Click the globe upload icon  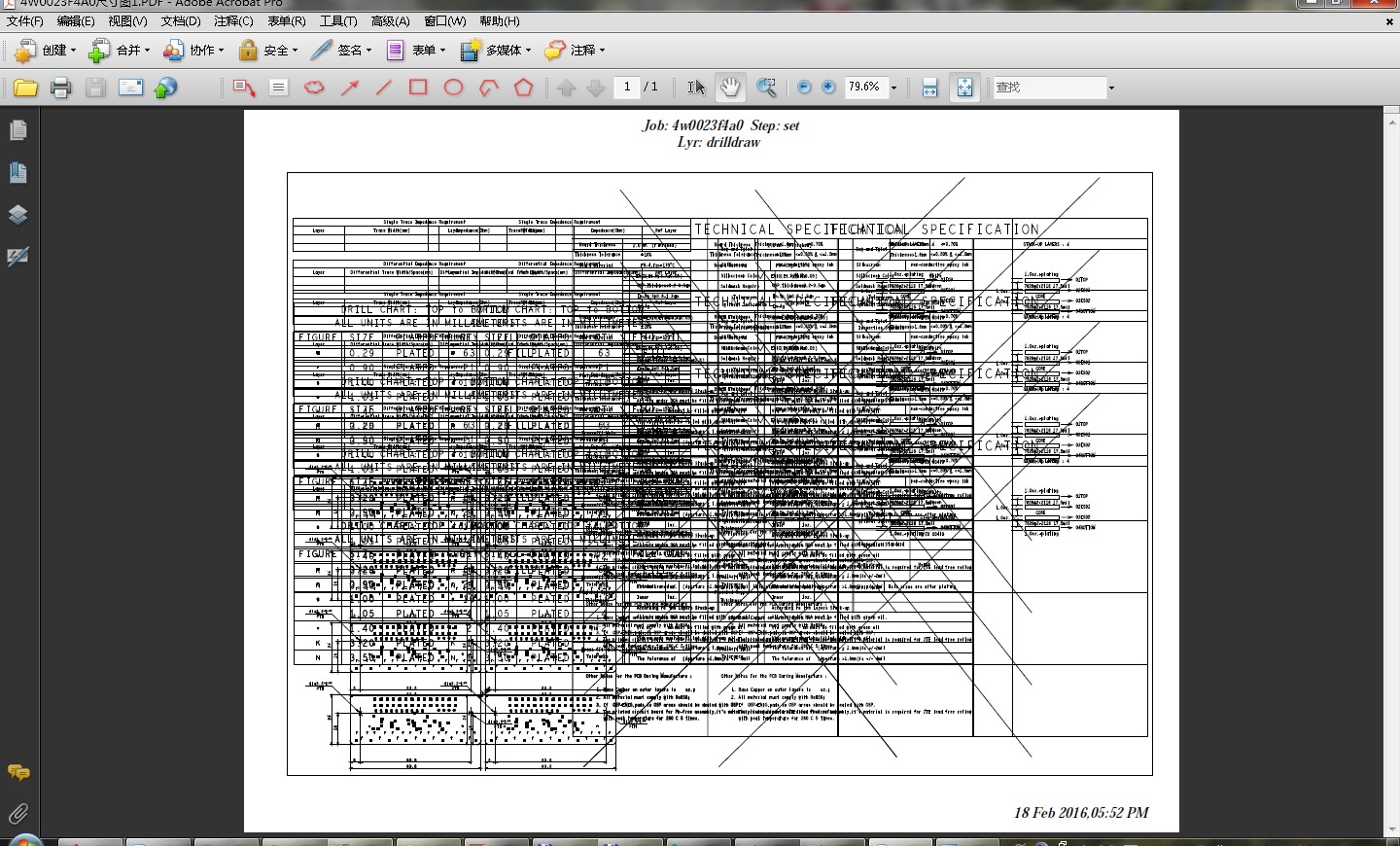(x=166, y=88)
